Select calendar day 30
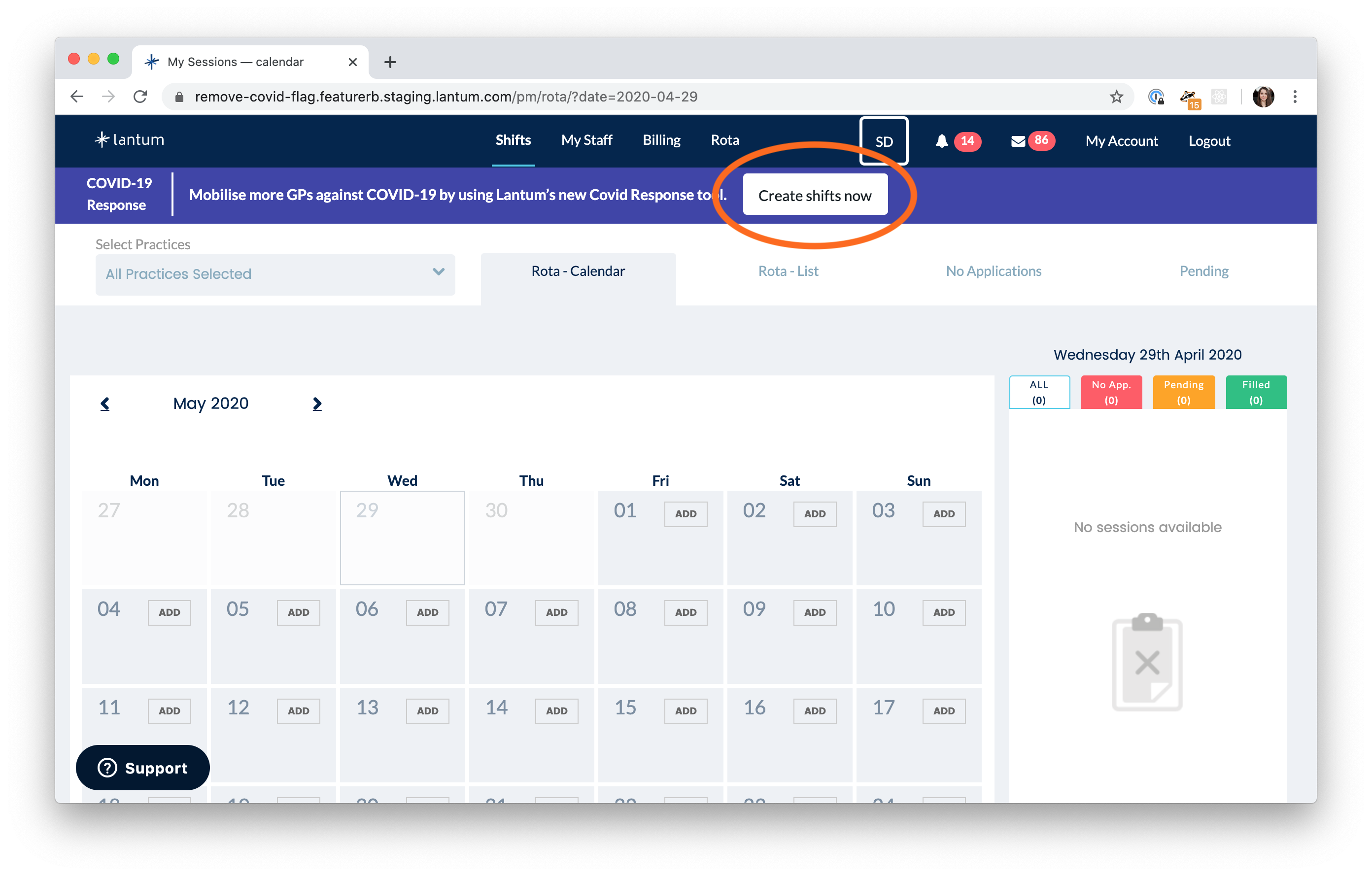Image resolution: width=1372 pixels, height=876 pixels. [531, 538]
